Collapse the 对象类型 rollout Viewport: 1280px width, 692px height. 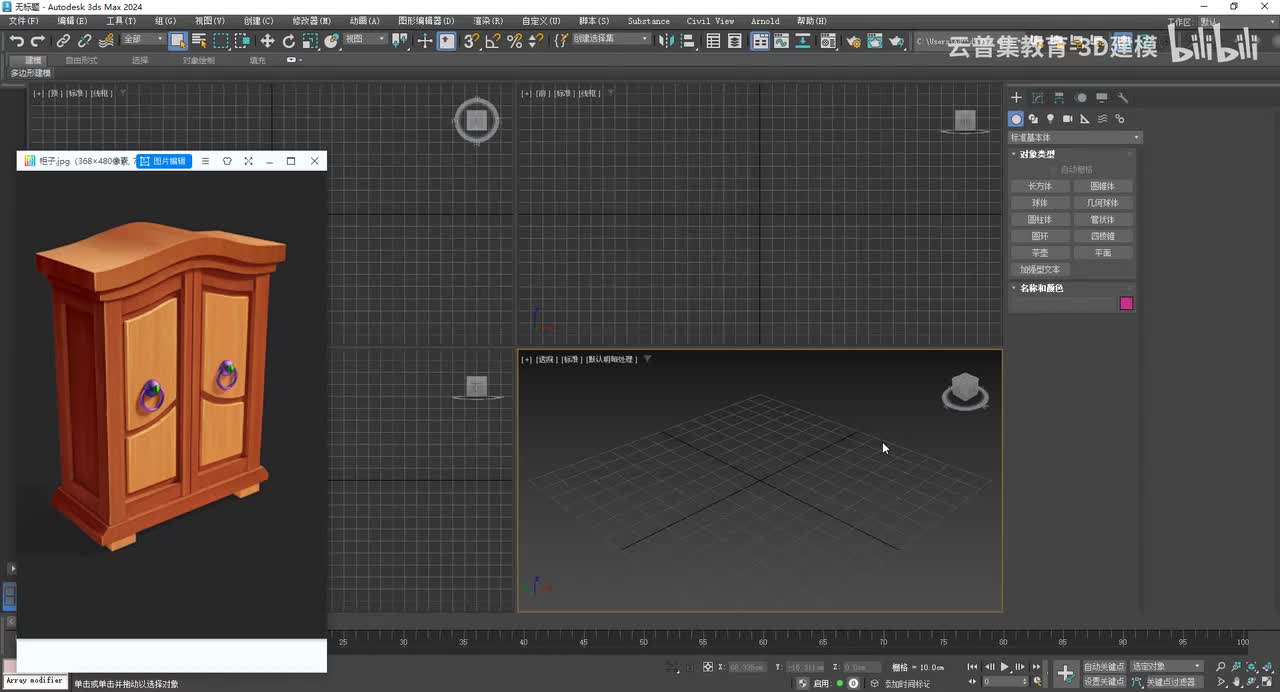1037,154
